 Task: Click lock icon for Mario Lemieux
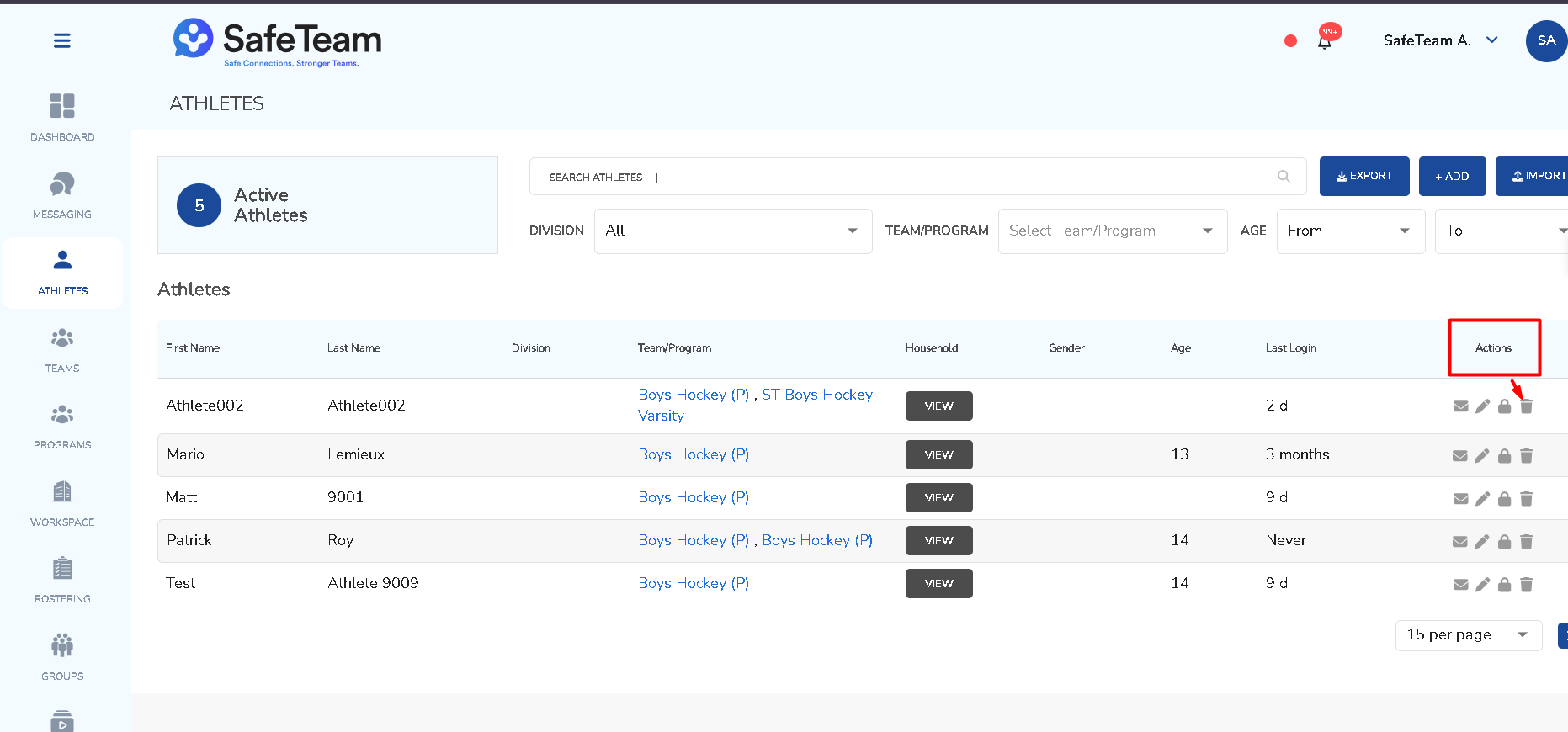1504,456
